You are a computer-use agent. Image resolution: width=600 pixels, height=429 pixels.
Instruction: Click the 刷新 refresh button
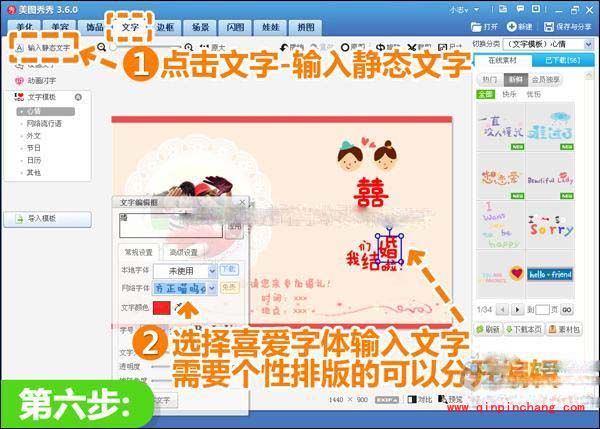(x=488, y=329)
